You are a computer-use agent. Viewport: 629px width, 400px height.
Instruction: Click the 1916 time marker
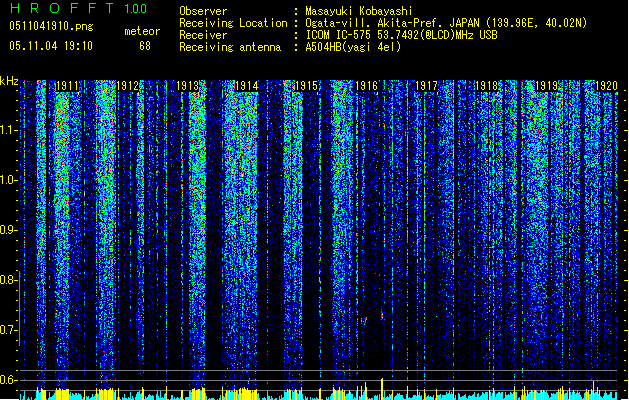coord(366,86)
